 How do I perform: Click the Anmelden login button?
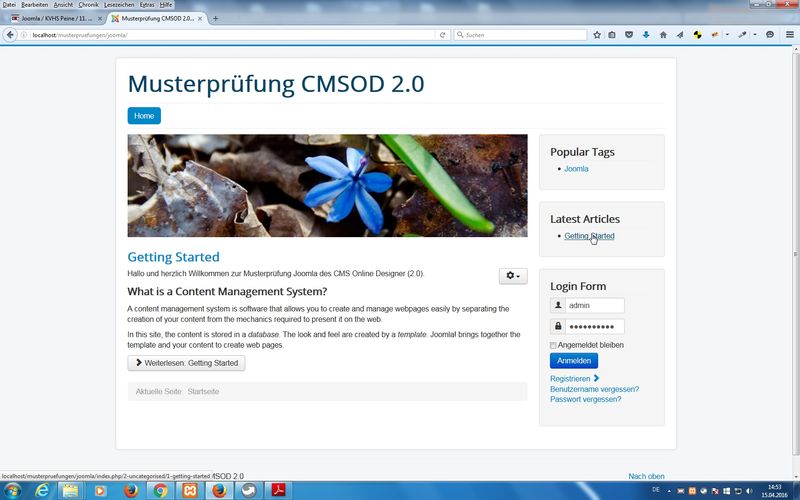click(x=574, y=361)
